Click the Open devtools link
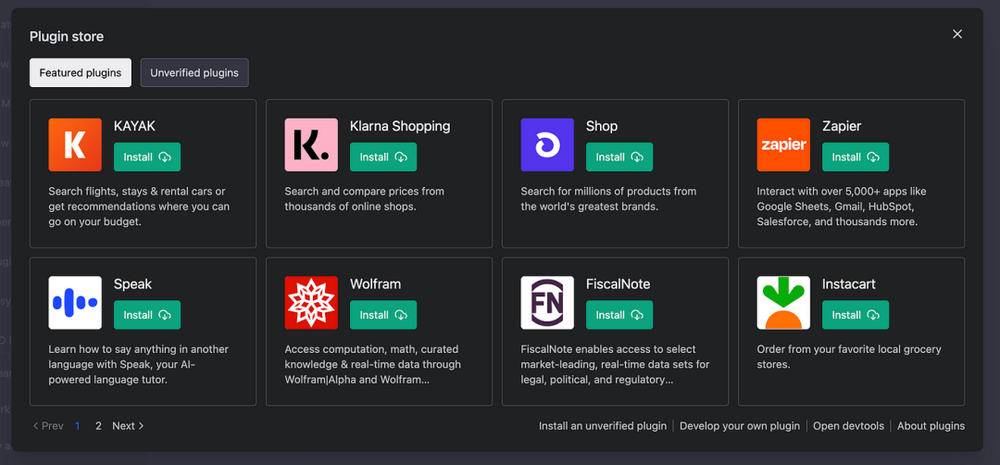Image resolution: width=1000 pixels, height=465 pixels. (x=848, y=426)
